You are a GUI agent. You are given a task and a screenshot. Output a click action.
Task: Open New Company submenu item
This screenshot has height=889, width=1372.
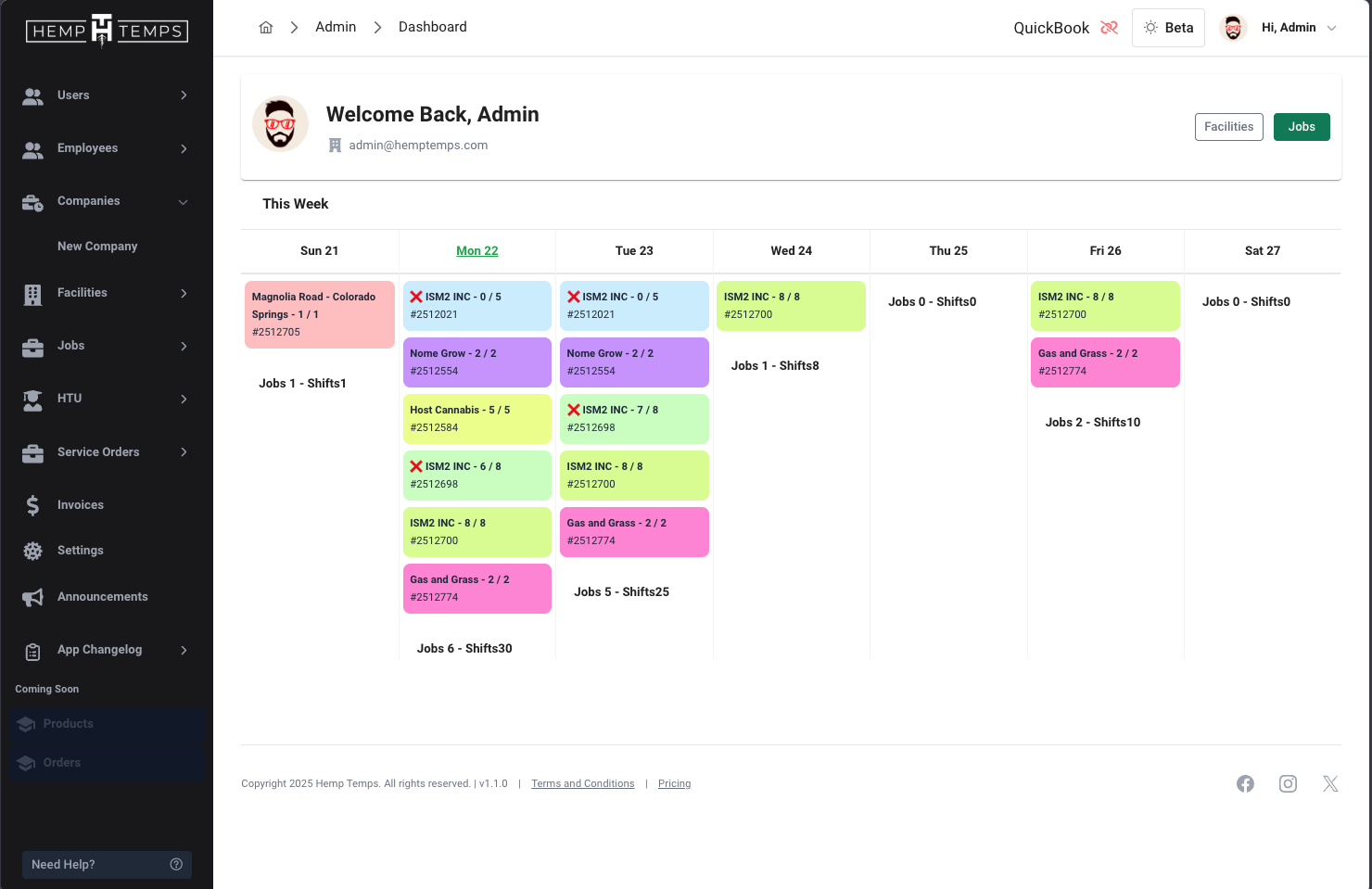click(97, 247)
